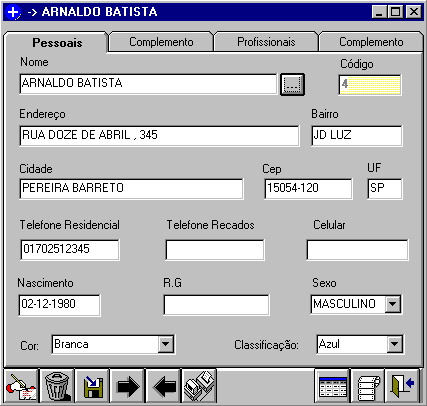Open the Classificação dropdown showing Azul

[394, 344]
